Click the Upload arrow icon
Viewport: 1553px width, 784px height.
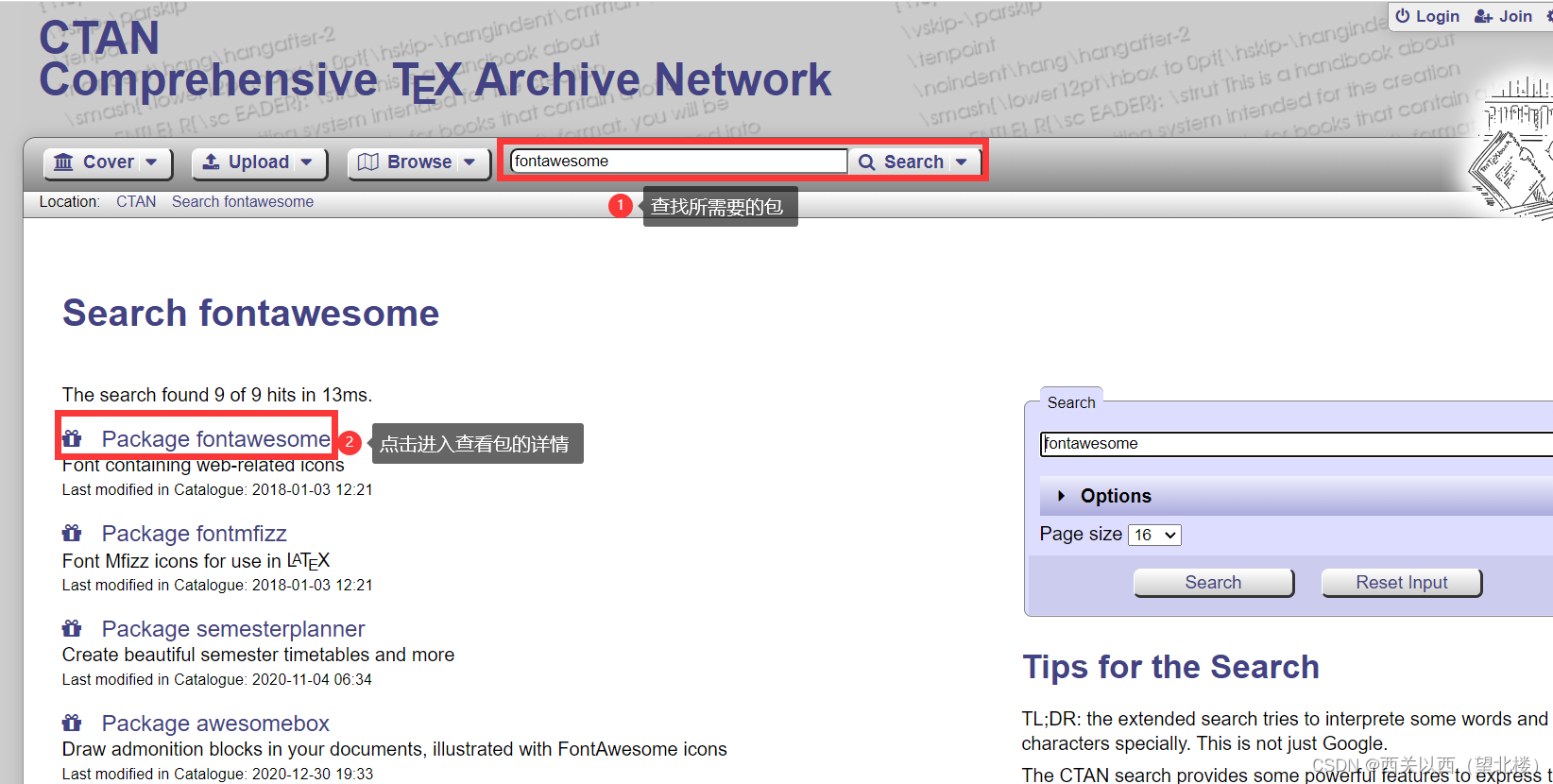point(212,162)
